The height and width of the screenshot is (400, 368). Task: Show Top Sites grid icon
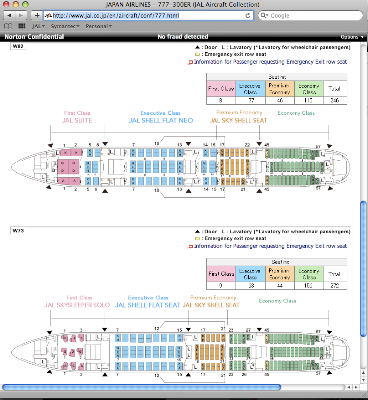pyautogui.click(x=22, y=26)
